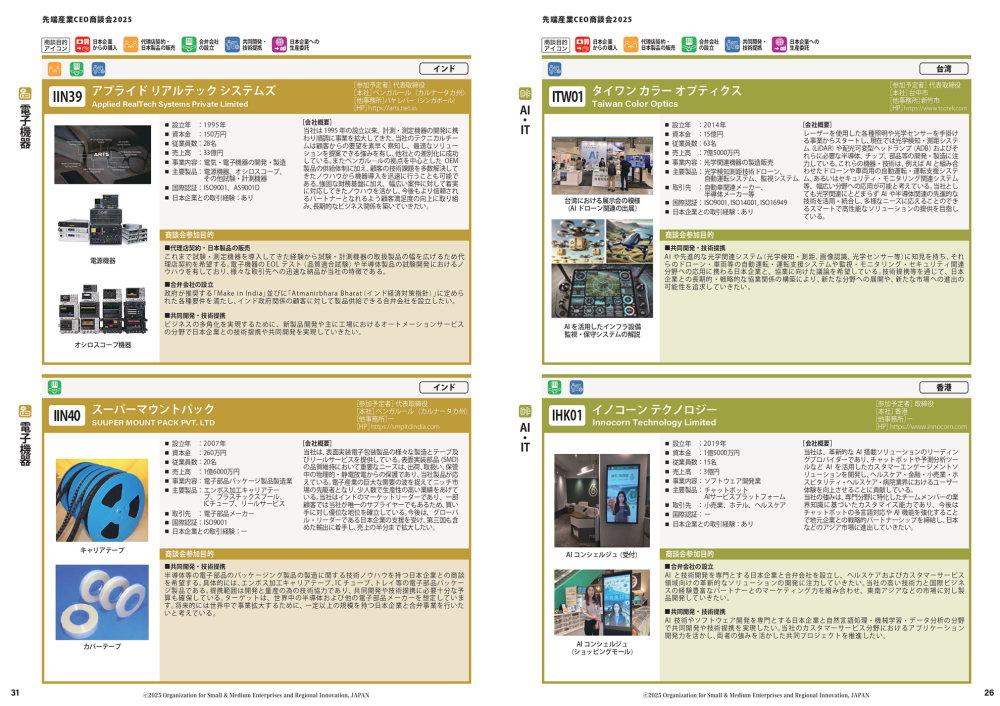The height and width of the screenshot is (706, 1000).
Task: Click the IIN40 company code badge
Action: point(66,416)
